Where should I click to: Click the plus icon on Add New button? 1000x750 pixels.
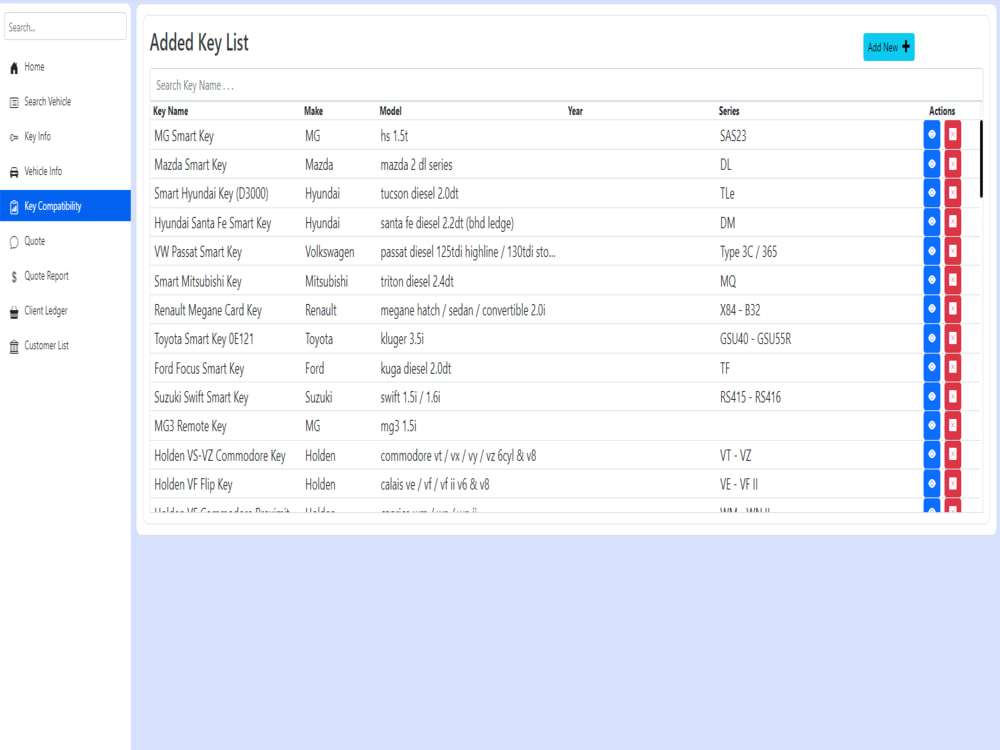click(904, 46)
